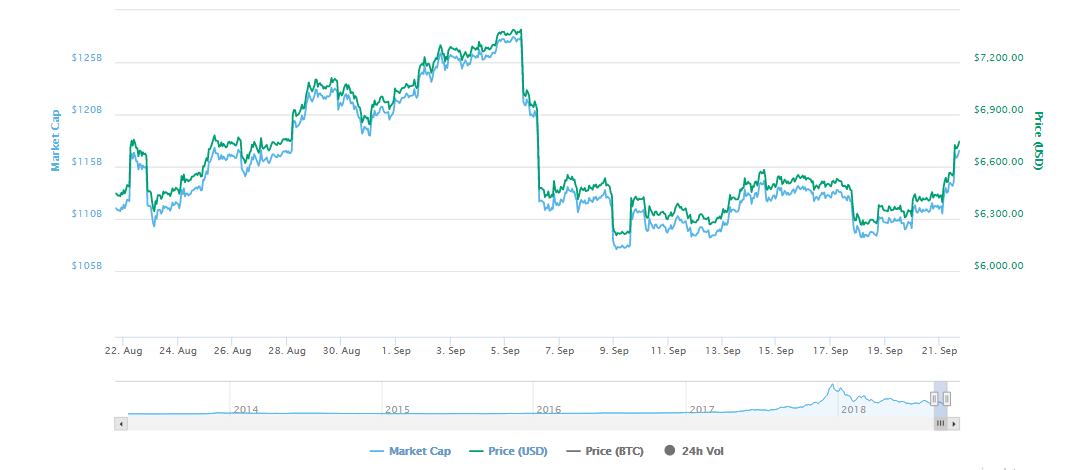Image resolution: width=1087 pixels, height=470 pixels.
Task: Click the 2018 label in the navigator
Action: tap(853, 410)
